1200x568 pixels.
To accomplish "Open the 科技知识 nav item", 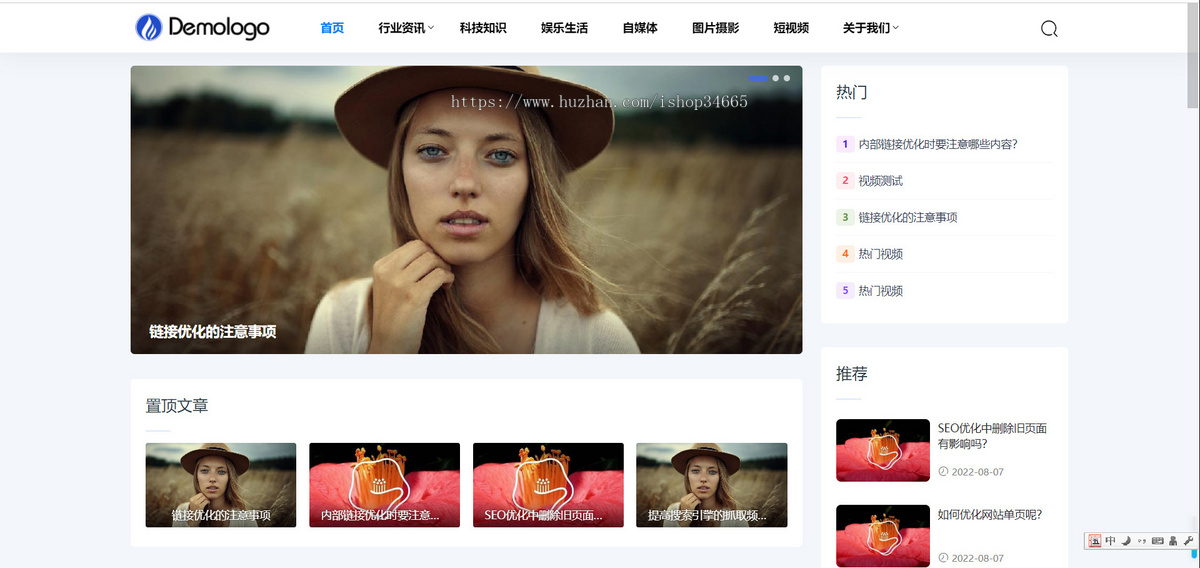I will [x=483, y=28].
